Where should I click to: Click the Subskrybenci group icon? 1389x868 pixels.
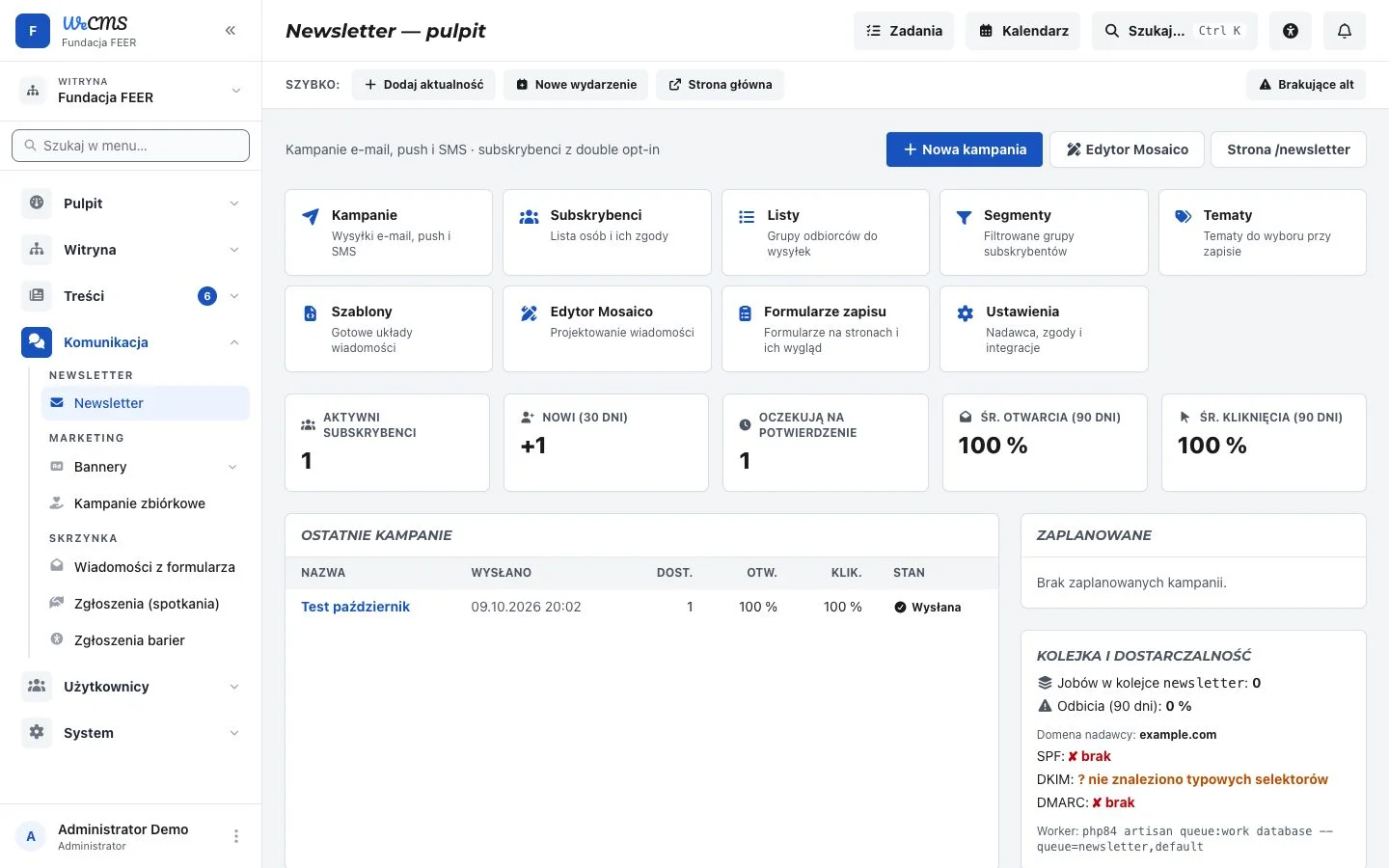pyautogui.click(x=529, y=217)
